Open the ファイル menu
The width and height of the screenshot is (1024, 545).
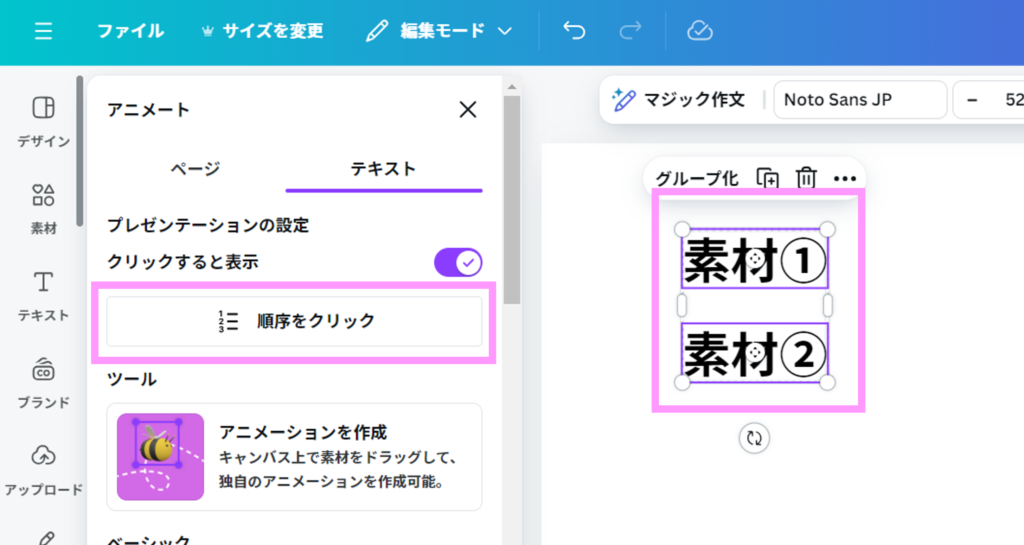coord(130,31)
